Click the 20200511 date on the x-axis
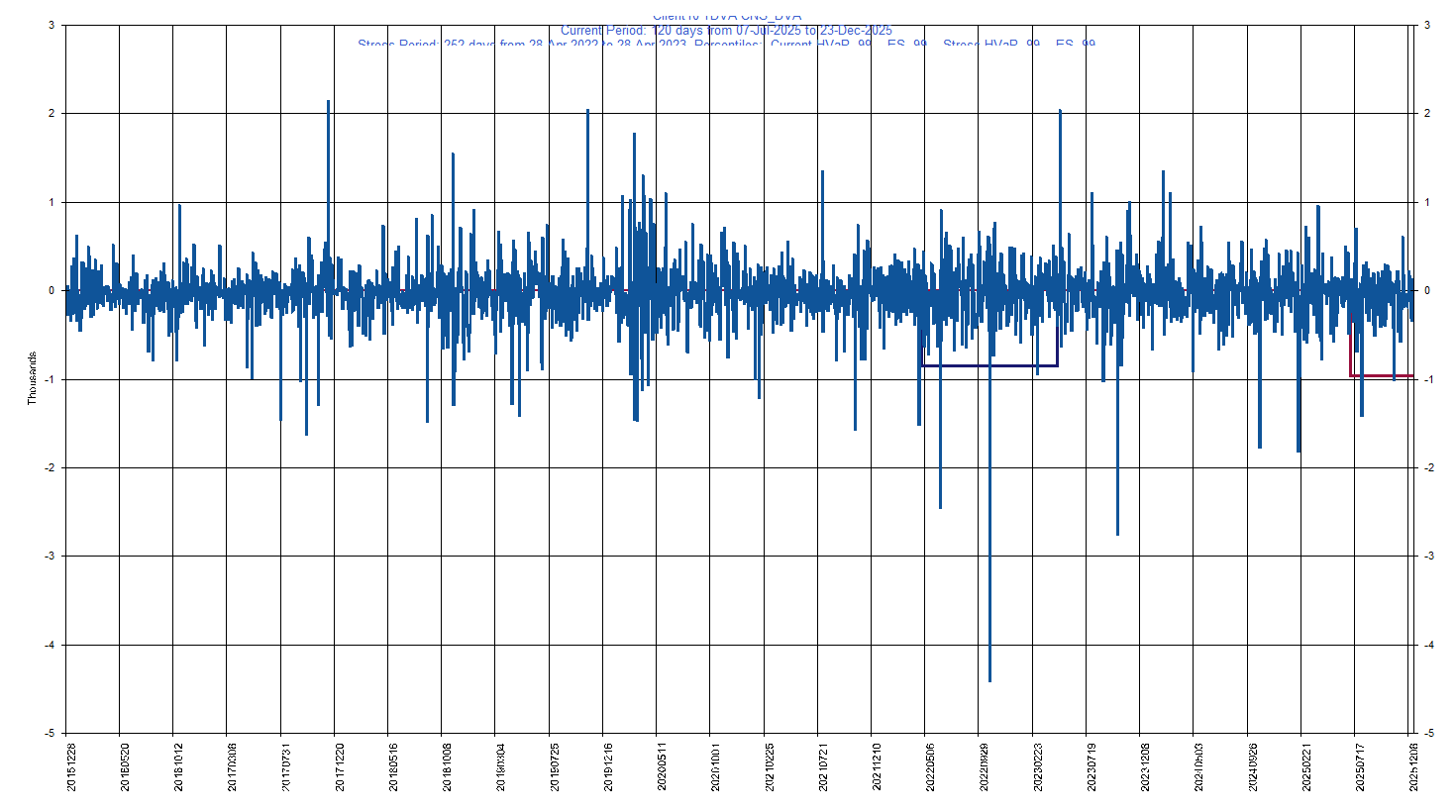 (663, 765)
